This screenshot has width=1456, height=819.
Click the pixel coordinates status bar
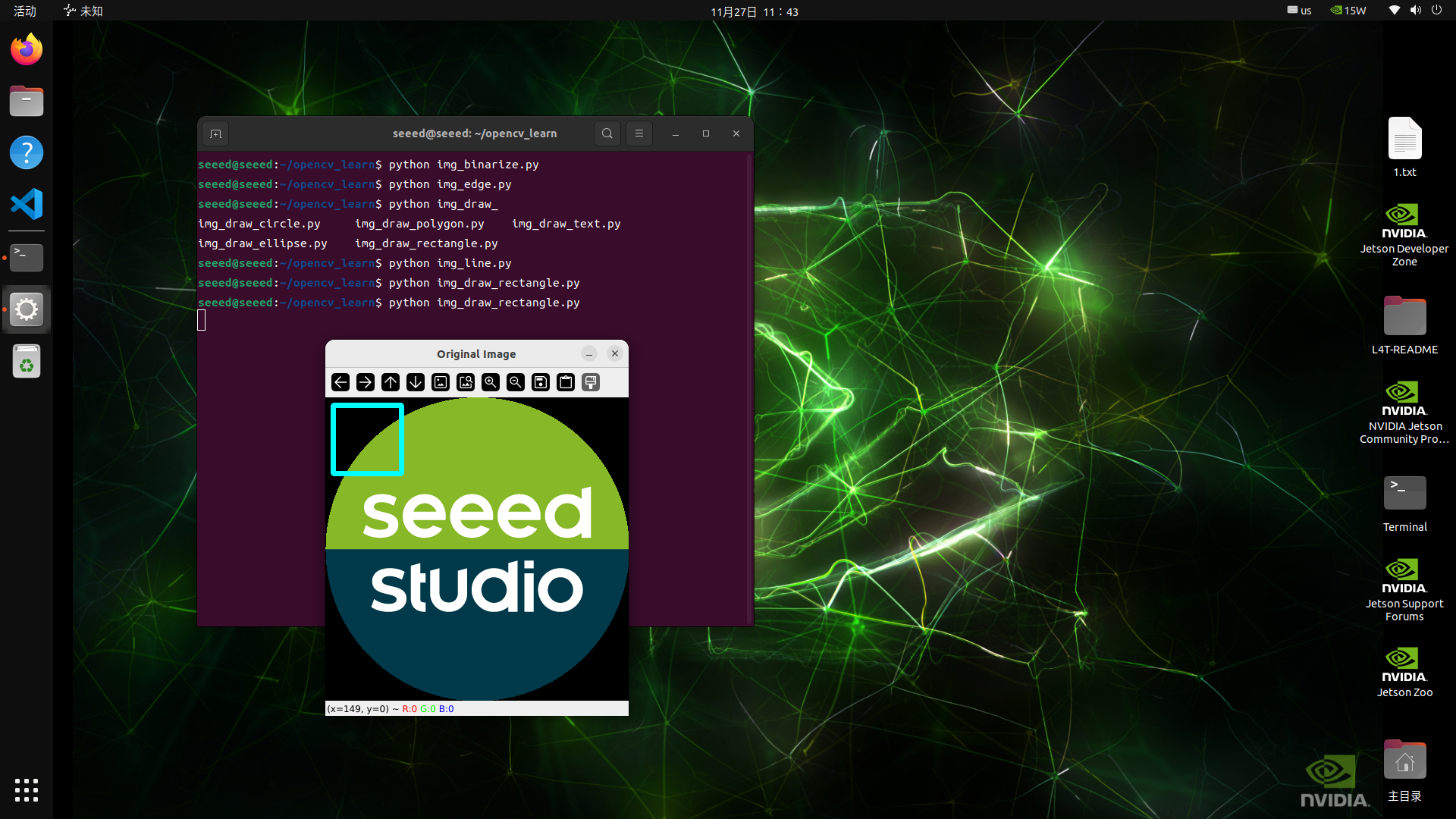point(477,709)
